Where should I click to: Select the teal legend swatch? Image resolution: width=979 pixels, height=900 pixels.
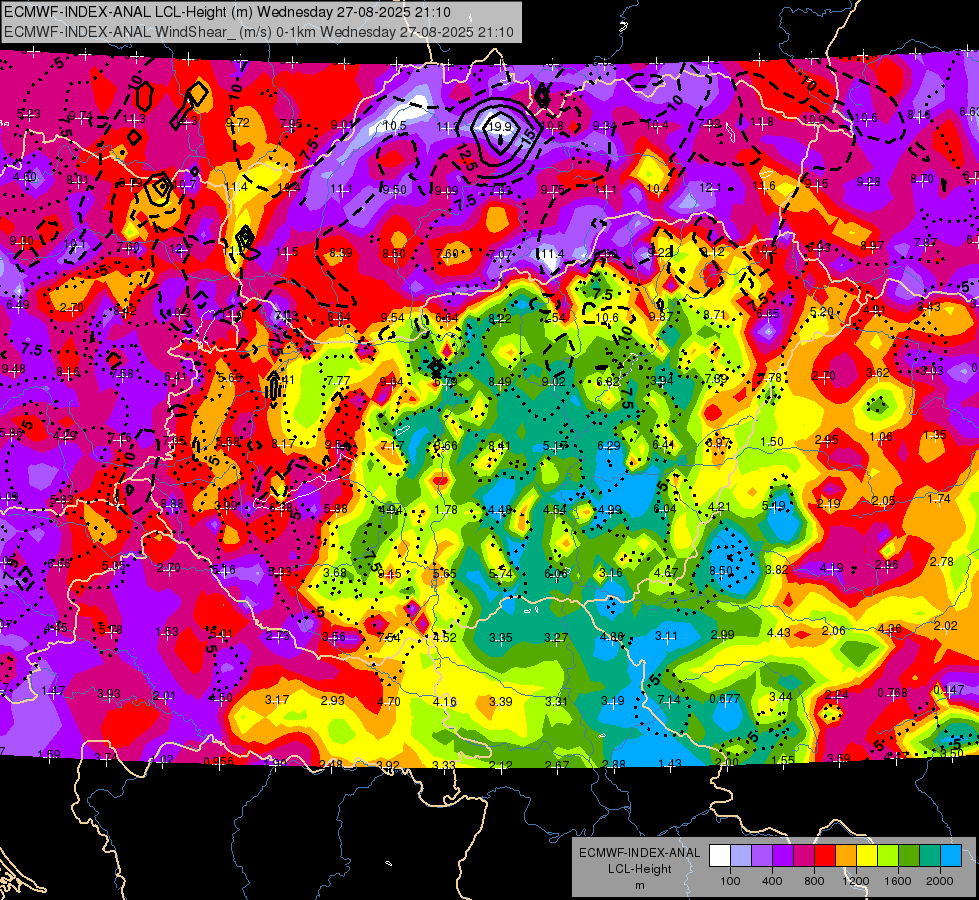pos(930,856)
